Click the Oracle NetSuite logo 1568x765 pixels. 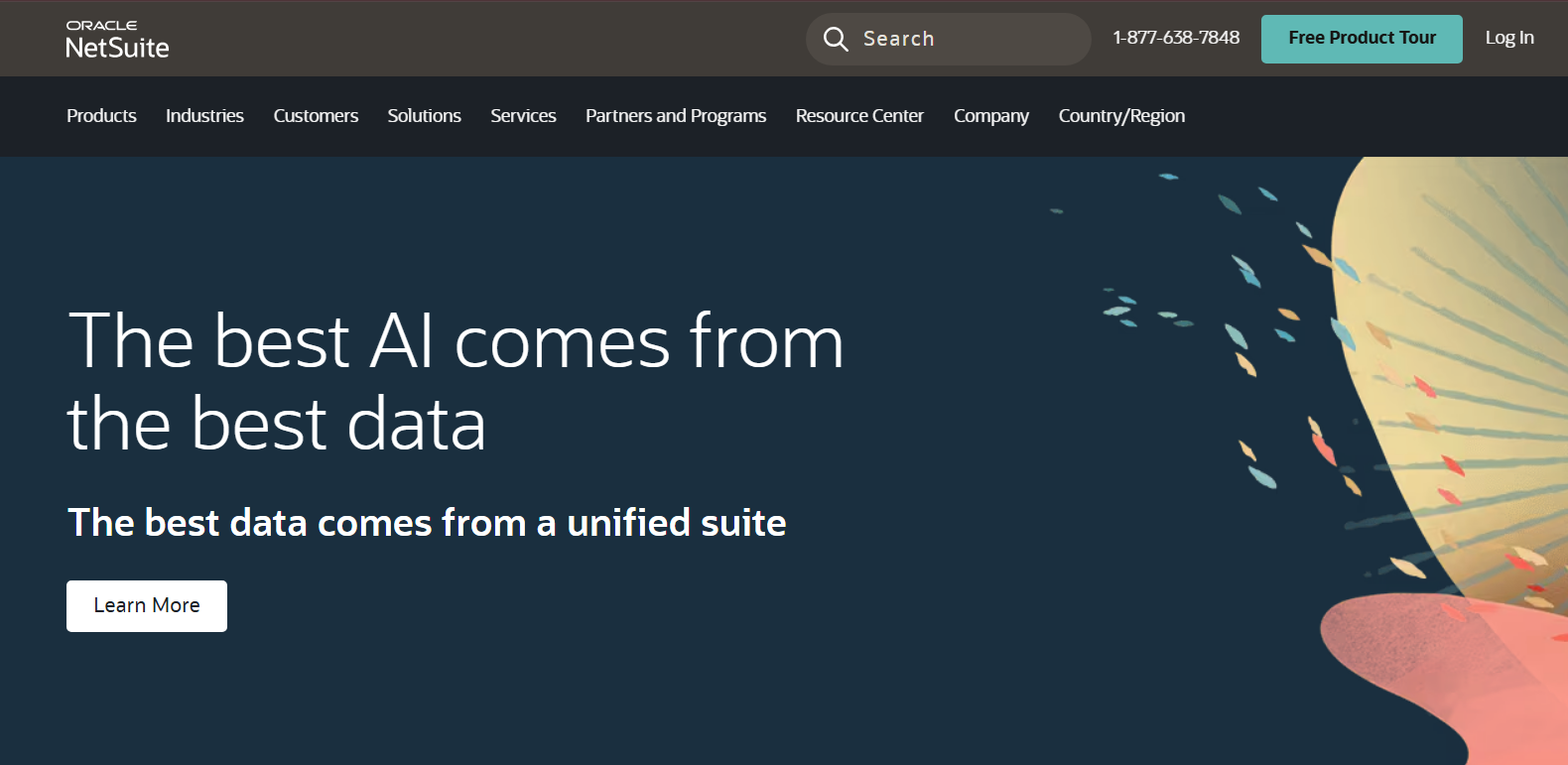117,40
